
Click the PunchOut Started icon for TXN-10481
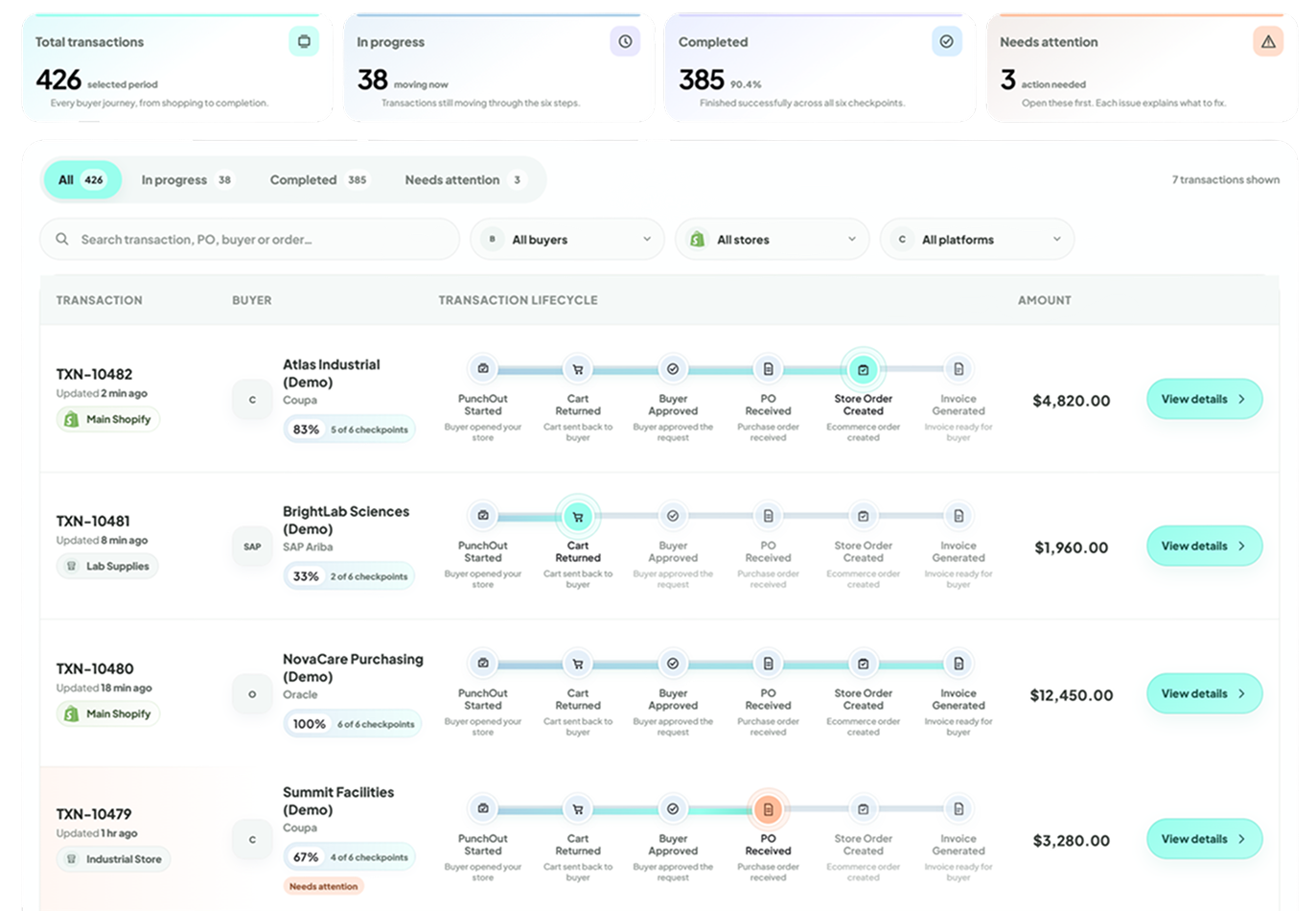pos(483,516)
